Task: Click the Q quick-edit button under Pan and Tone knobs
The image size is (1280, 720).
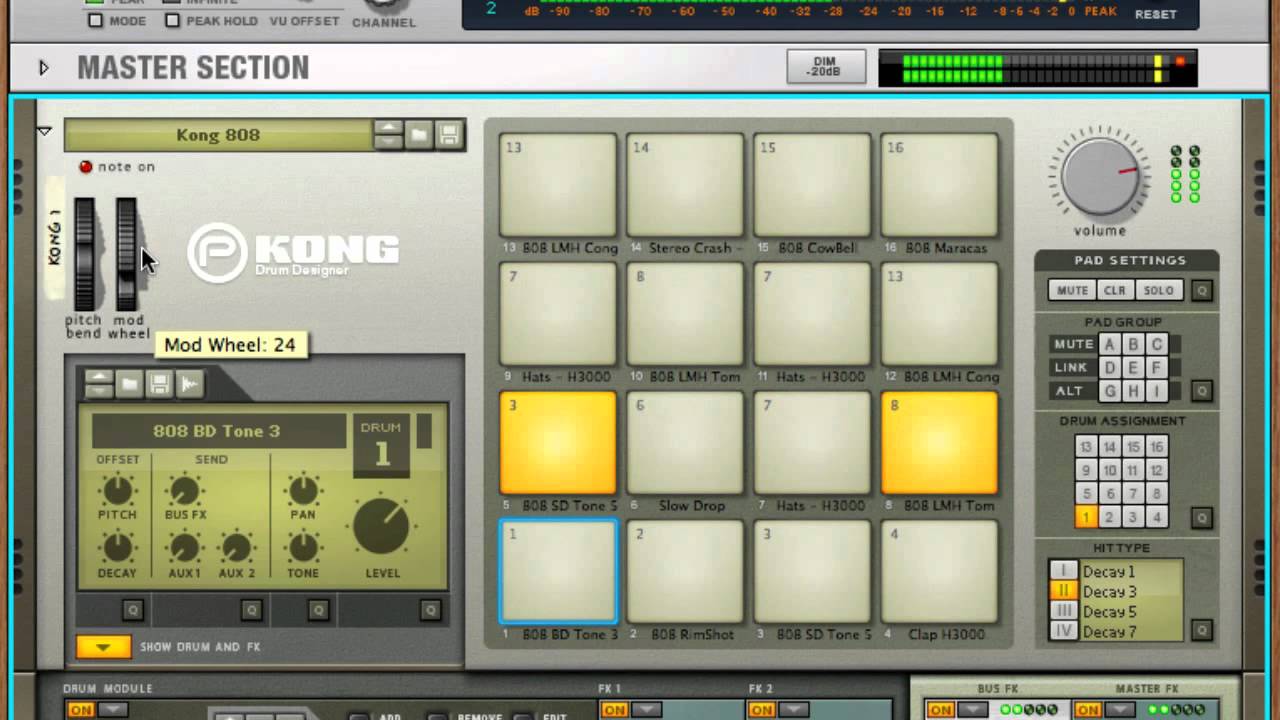Action: pos(318,609)
